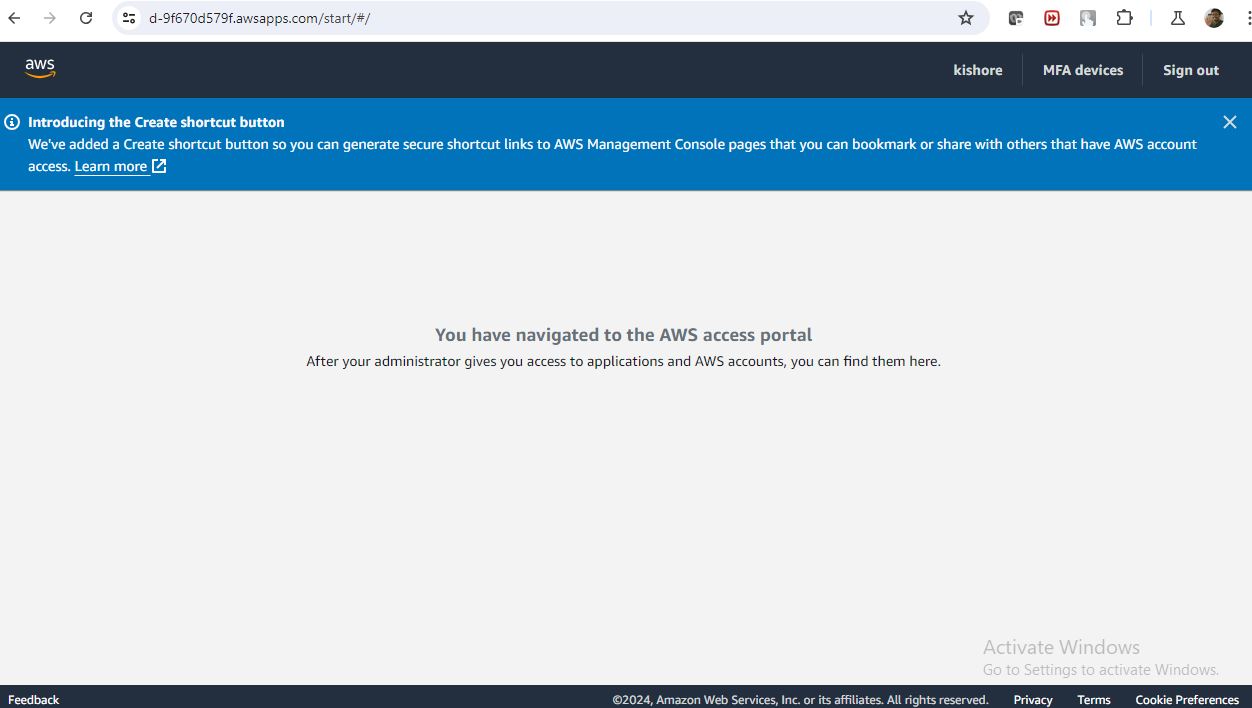Sign out of the AWS portal
This screenshot has height=708, width=1252.
[x=1190, y=70]
